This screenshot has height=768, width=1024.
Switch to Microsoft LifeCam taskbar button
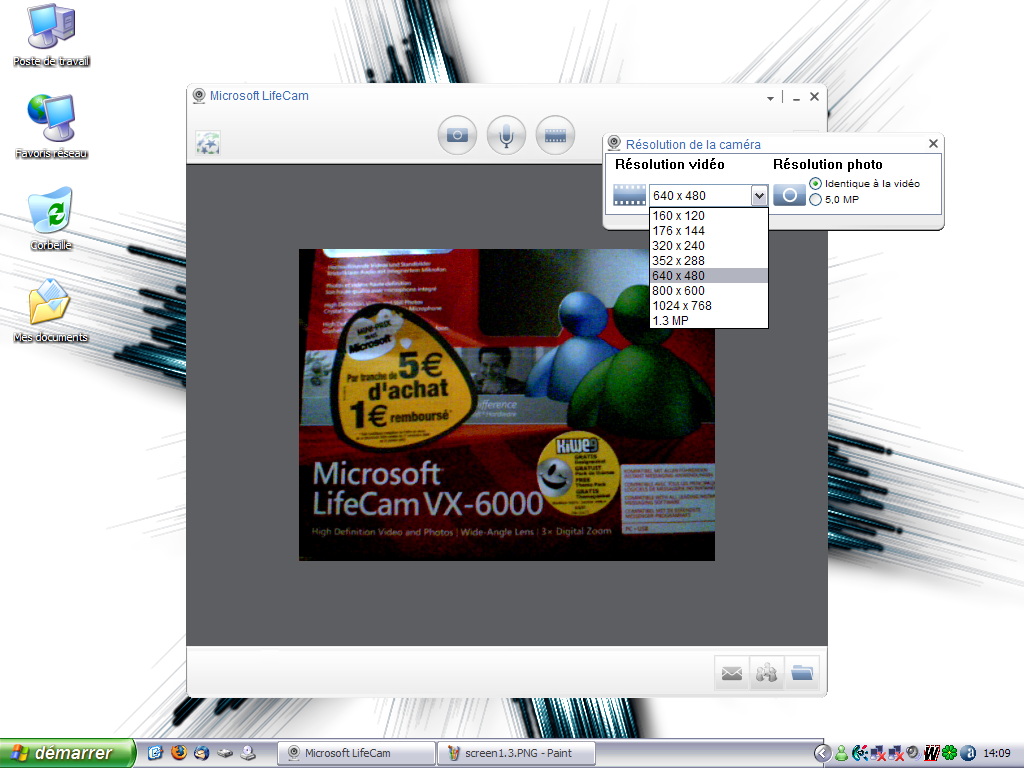(x=356, y=753)
